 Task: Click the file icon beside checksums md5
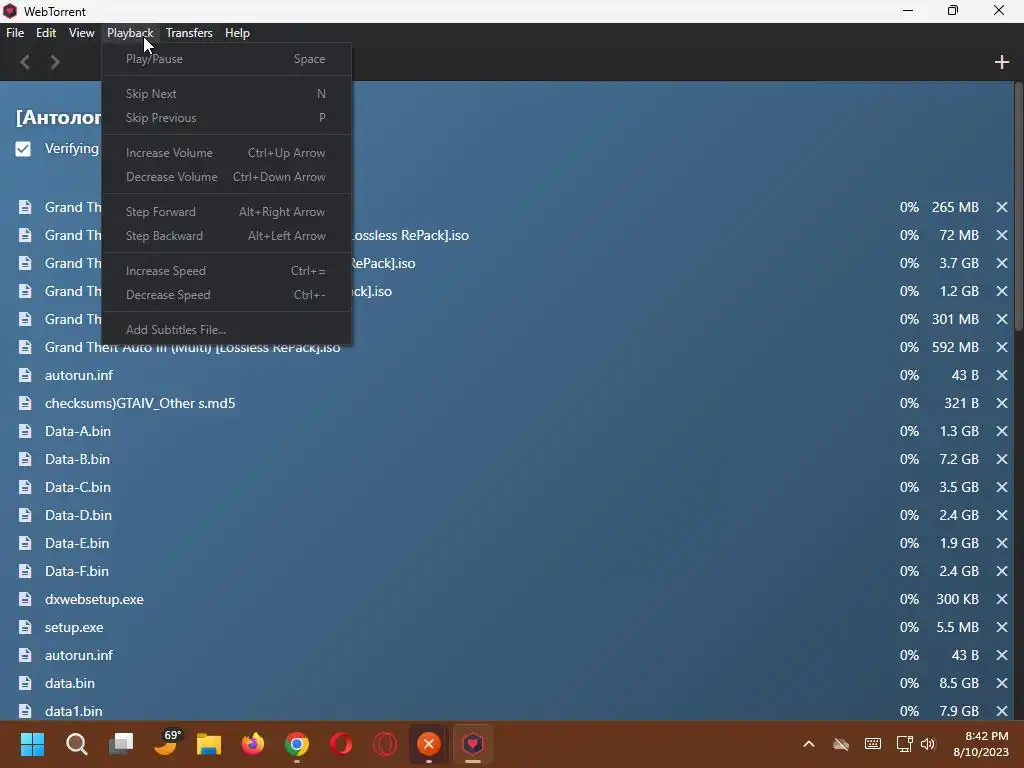[x=25, y=403]
